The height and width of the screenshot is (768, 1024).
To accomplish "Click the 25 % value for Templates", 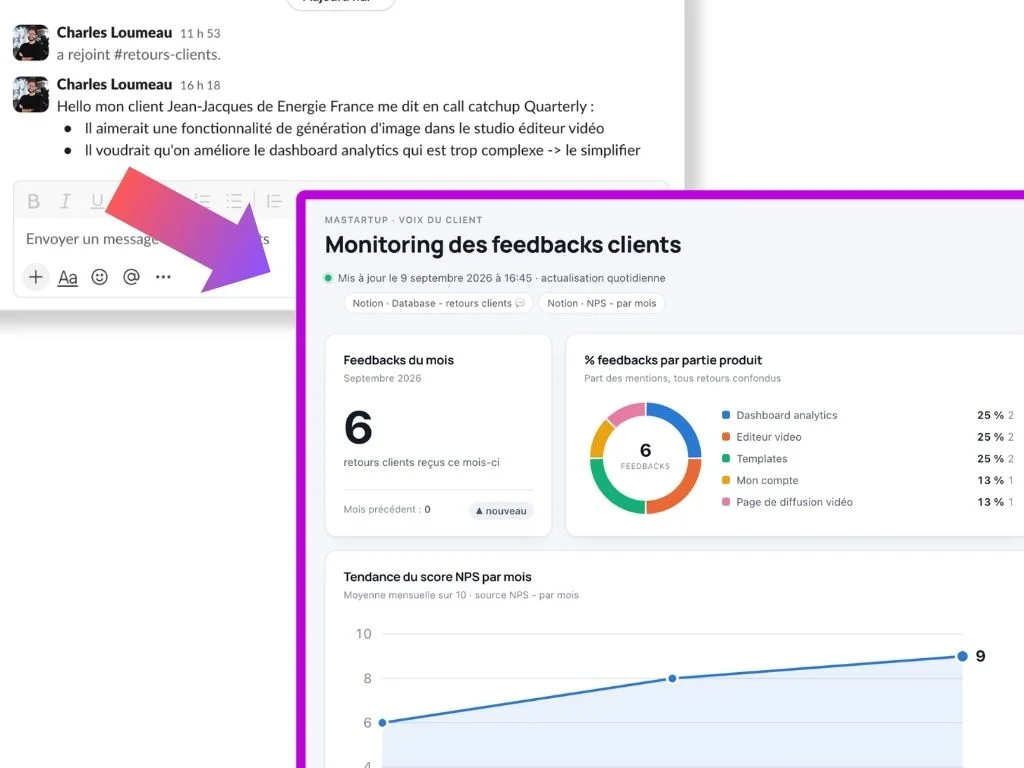I will 990,458.
